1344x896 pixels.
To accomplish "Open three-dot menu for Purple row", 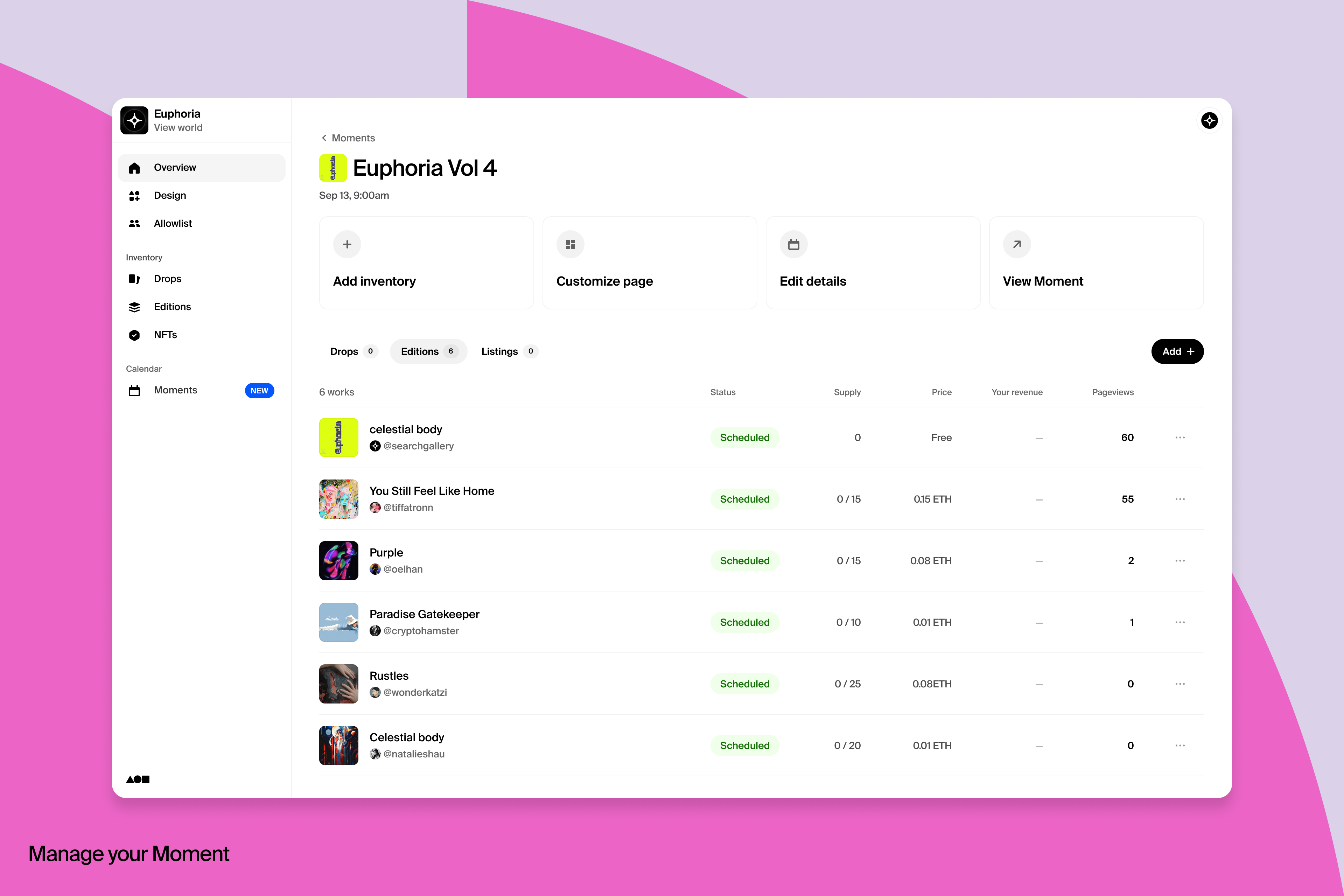I will 1179,561.
